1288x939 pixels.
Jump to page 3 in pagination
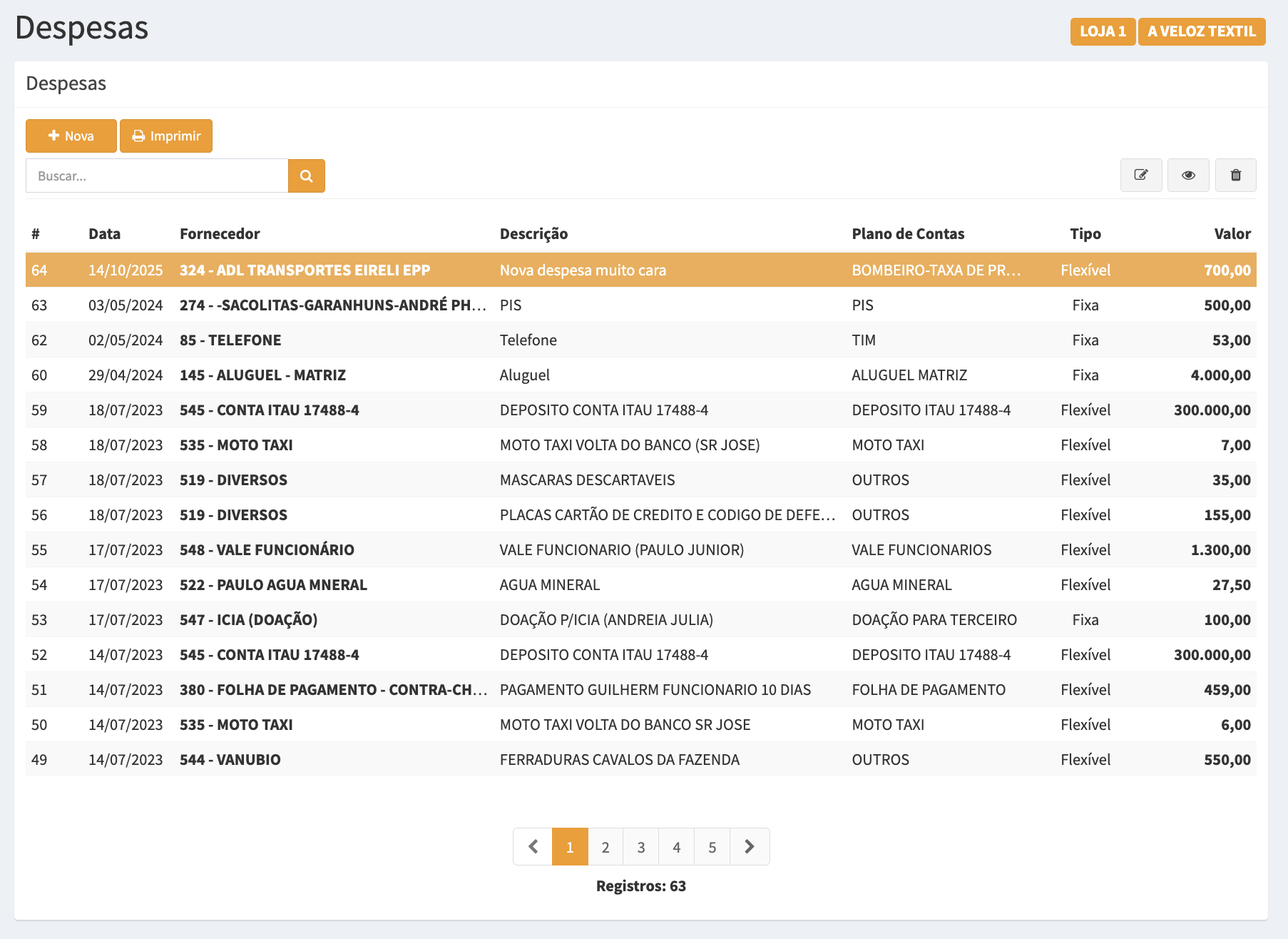click(641, 847)
